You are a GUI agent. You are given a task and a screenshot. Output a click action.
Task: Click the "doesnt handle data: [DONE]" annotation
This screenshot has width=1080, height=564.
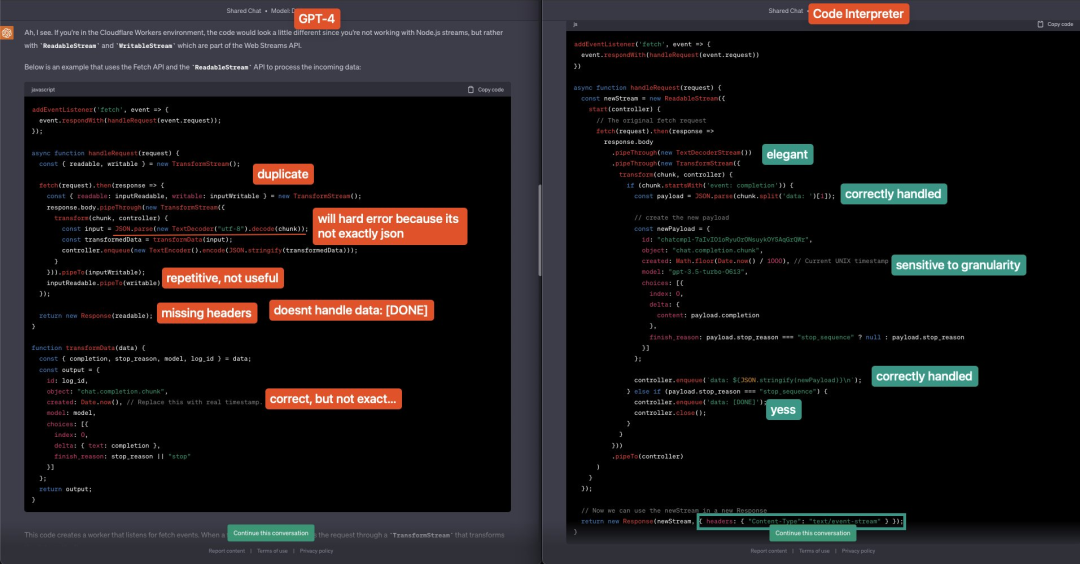pos(350,311)
